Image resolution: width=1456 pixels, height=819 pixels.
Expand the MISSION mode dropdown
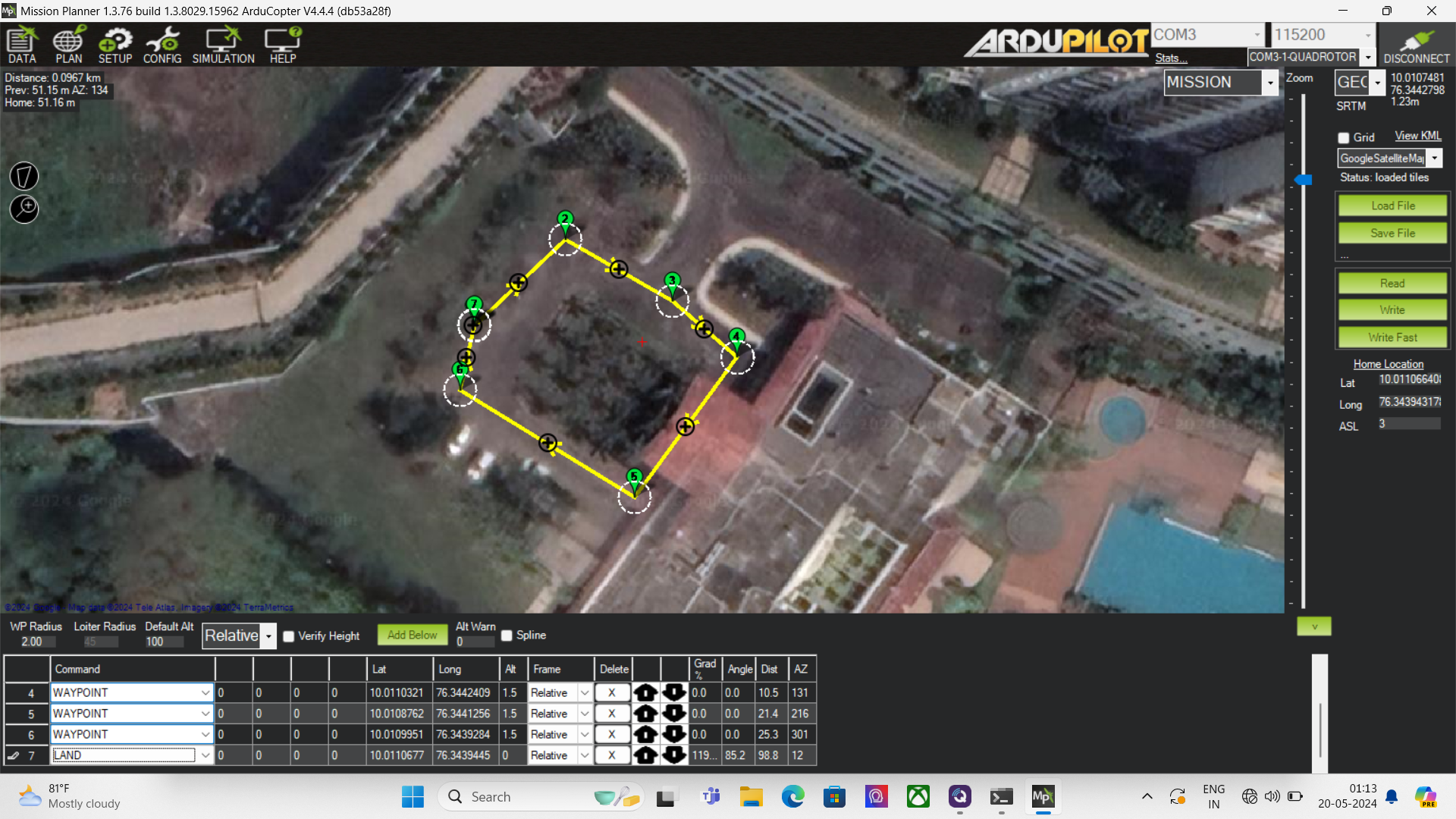pos(1270,83)
